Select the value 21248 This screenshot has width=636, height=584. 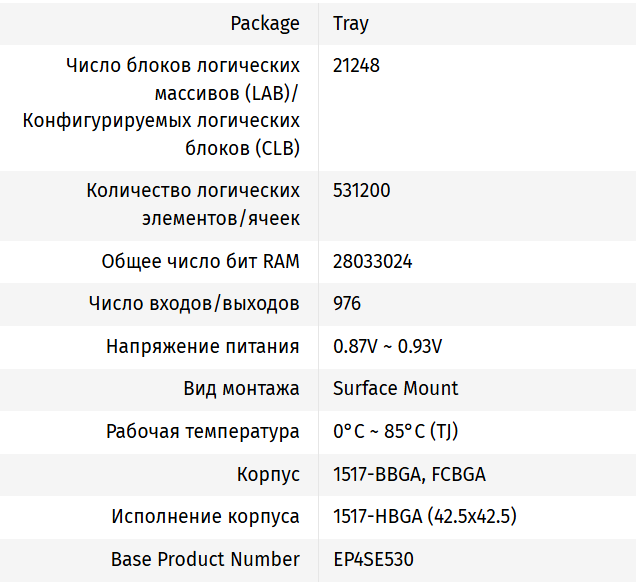pyautogui.click(x=356, y=66)
